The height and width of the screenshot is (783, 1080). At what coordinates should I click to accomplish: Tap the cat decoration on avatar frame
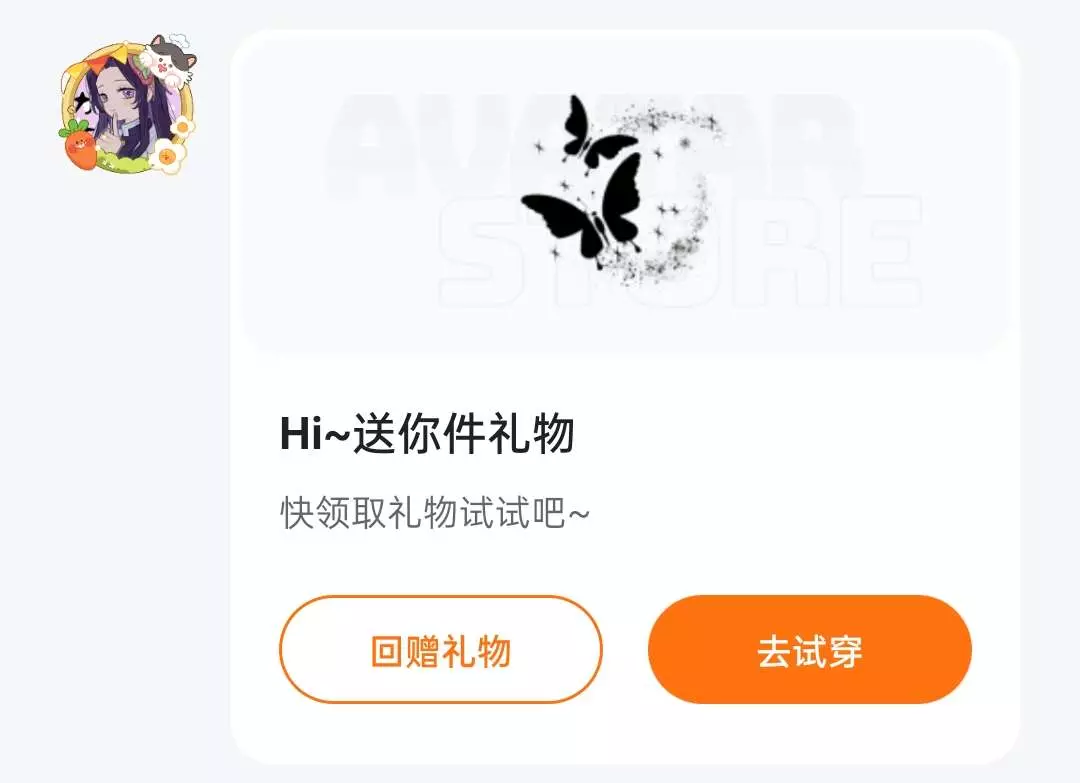tap(167, 59)
